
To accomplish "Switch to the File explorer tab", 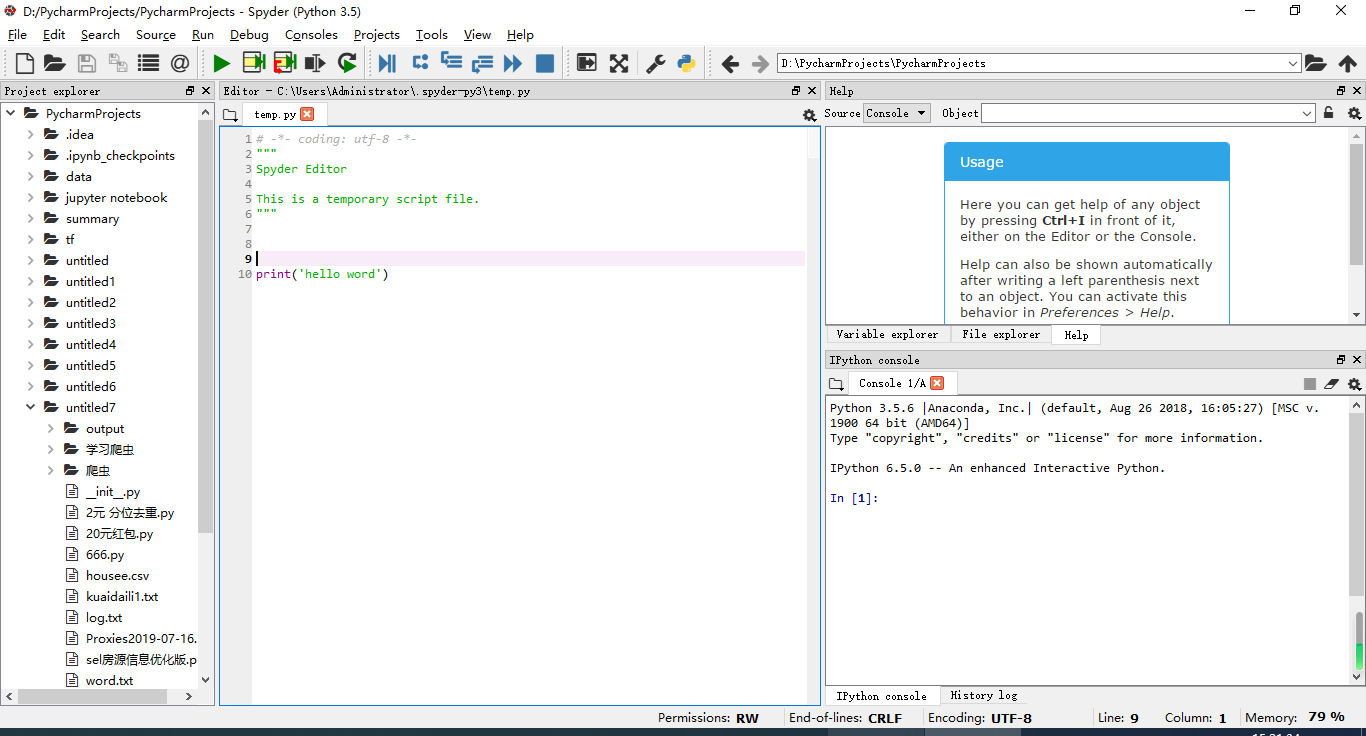I will [x=1001, y=334].
